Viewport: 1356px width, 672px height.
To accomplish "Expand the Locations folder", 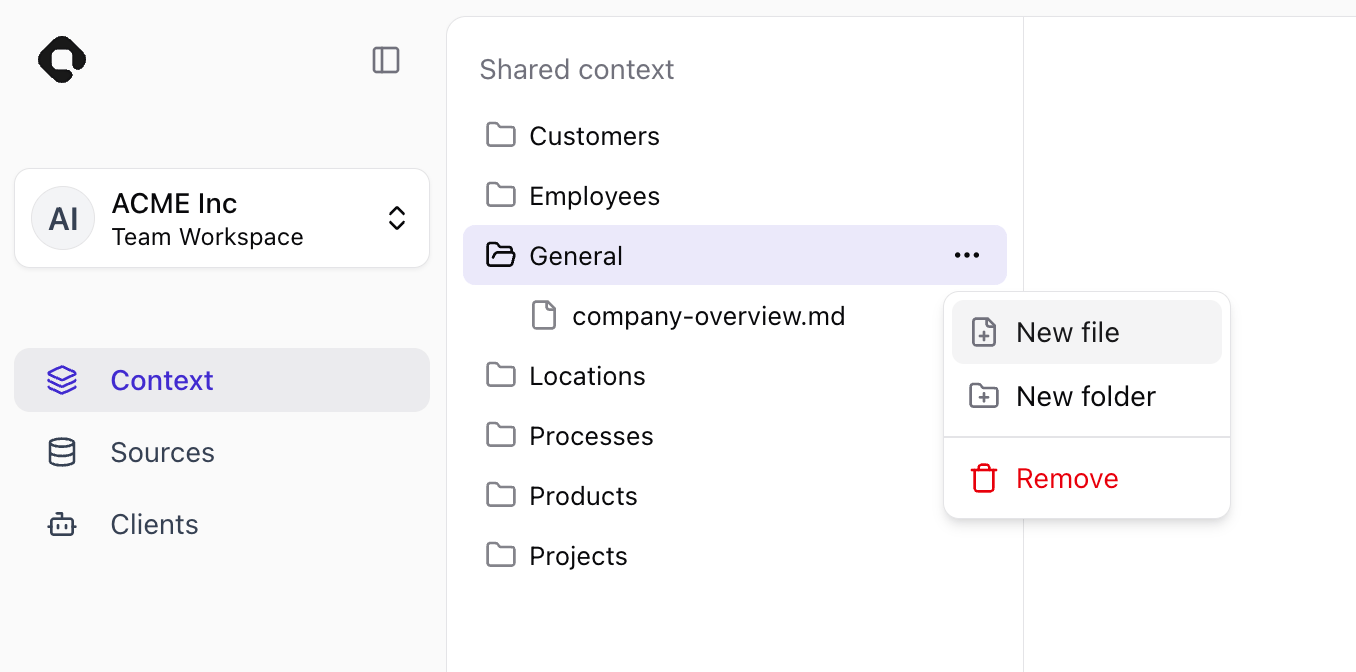I will pyautogui.click(x=735, y=375).
